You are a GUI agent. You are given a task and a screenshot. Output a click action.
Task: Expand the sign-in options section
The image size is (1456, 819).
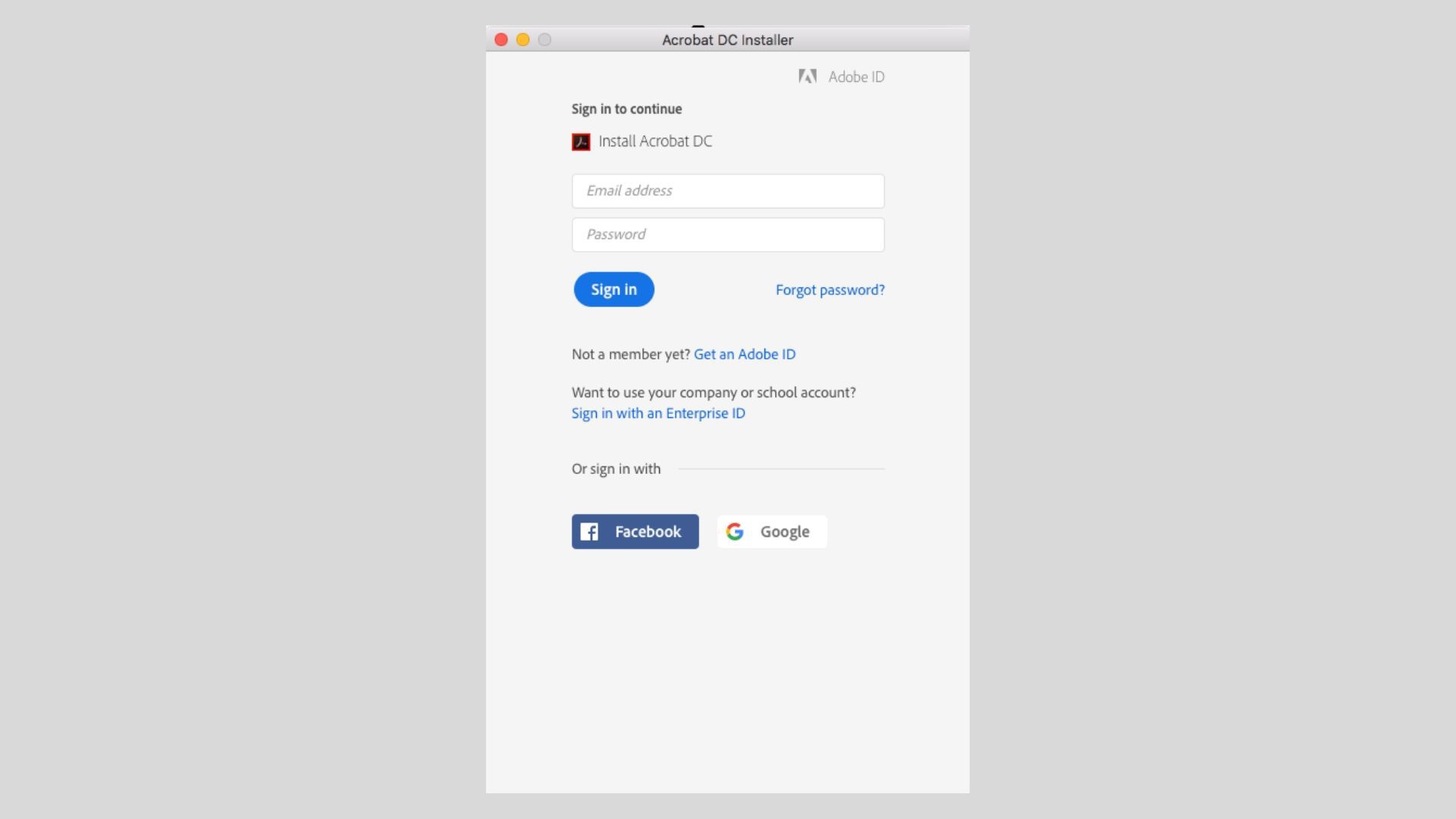click(617, 467)
